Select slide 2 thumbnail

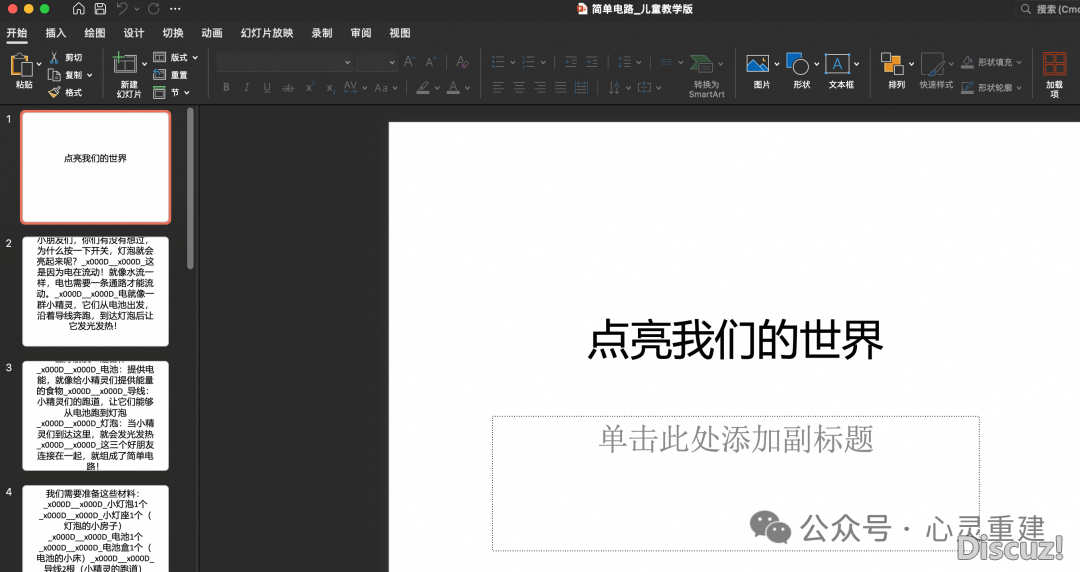(x=96, y=292)
